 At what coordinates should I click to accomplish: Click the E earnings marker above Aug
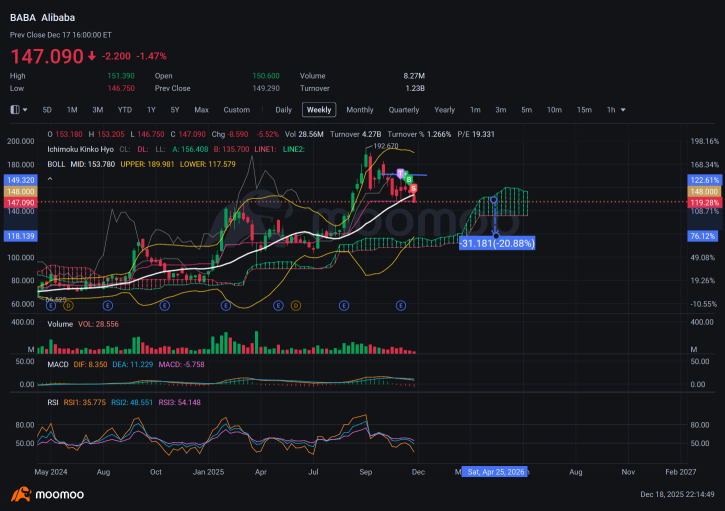[x=108, y=306]
